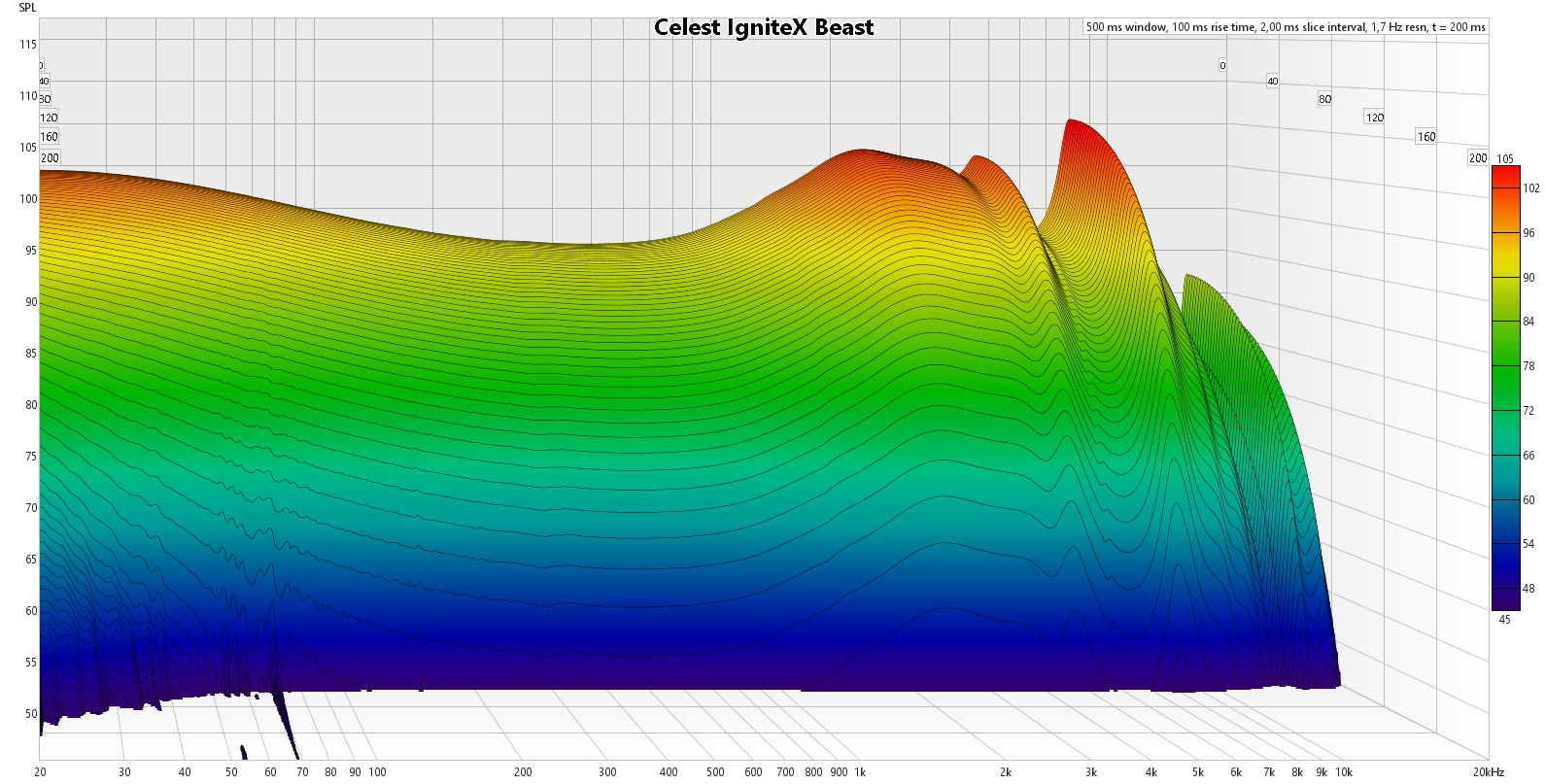This screenshot has height=784, width=1545.
Task: Click the 600 label on the frequency axis
Action: click(753, 772)
